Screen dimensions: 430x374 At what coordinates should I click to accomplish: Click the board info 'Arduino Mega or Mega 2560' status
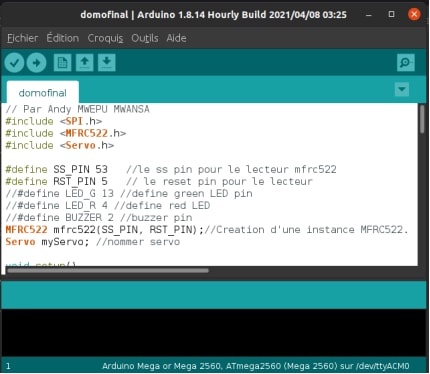pos(256,366)
